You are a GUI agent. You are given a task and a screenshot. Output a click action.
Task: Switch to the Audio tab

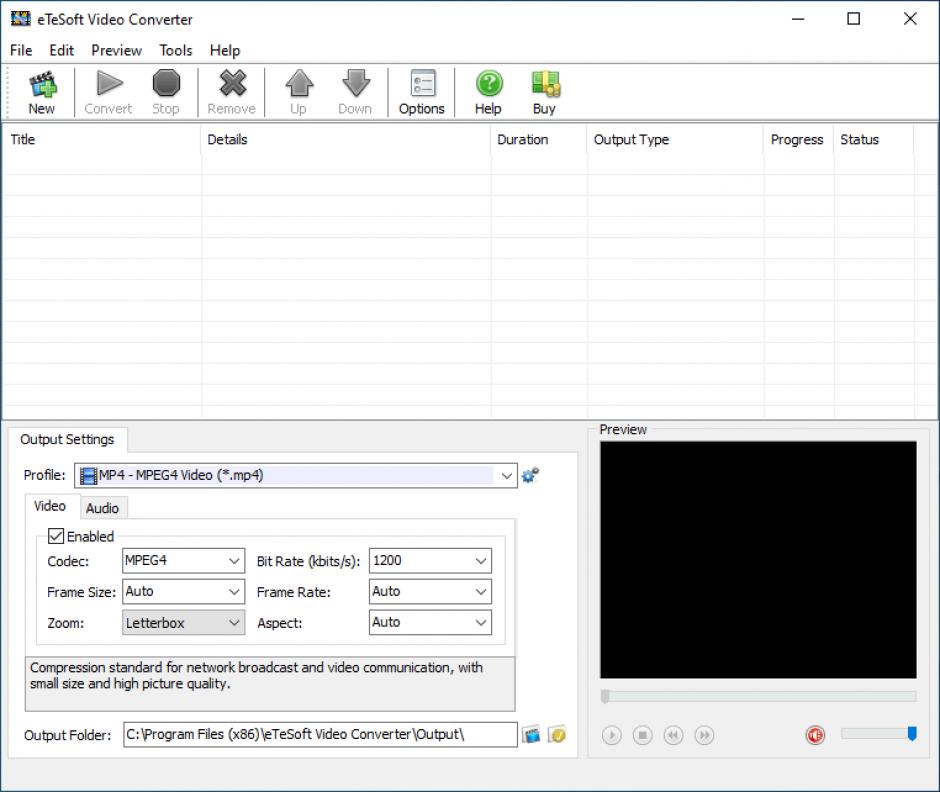[x=103, y=508]
